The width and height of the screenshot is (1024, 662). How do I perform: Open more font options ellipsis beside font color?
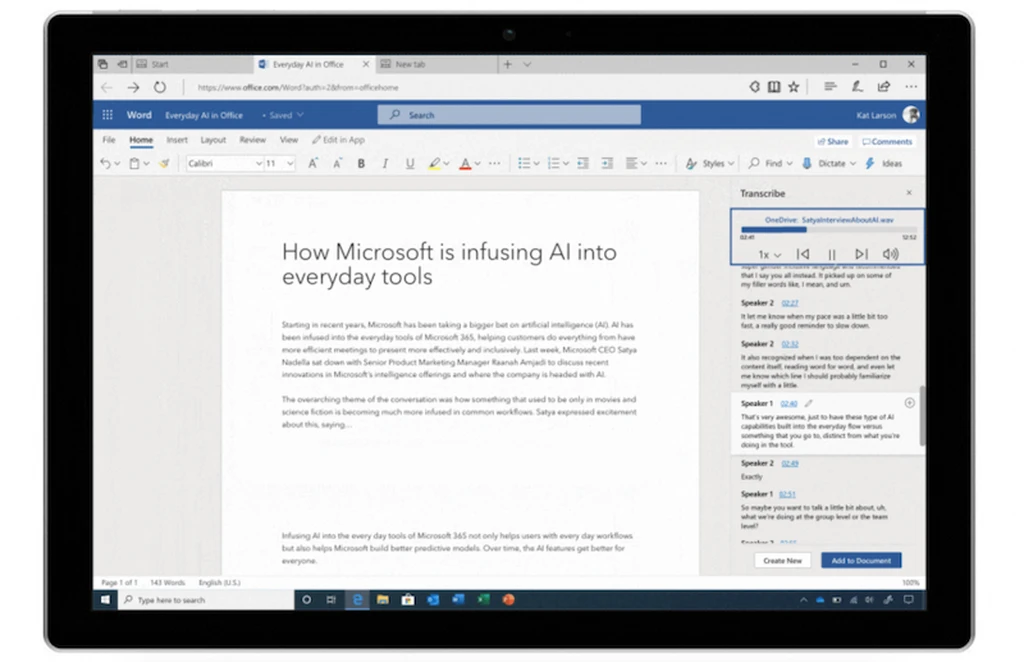tap(494, 164)
